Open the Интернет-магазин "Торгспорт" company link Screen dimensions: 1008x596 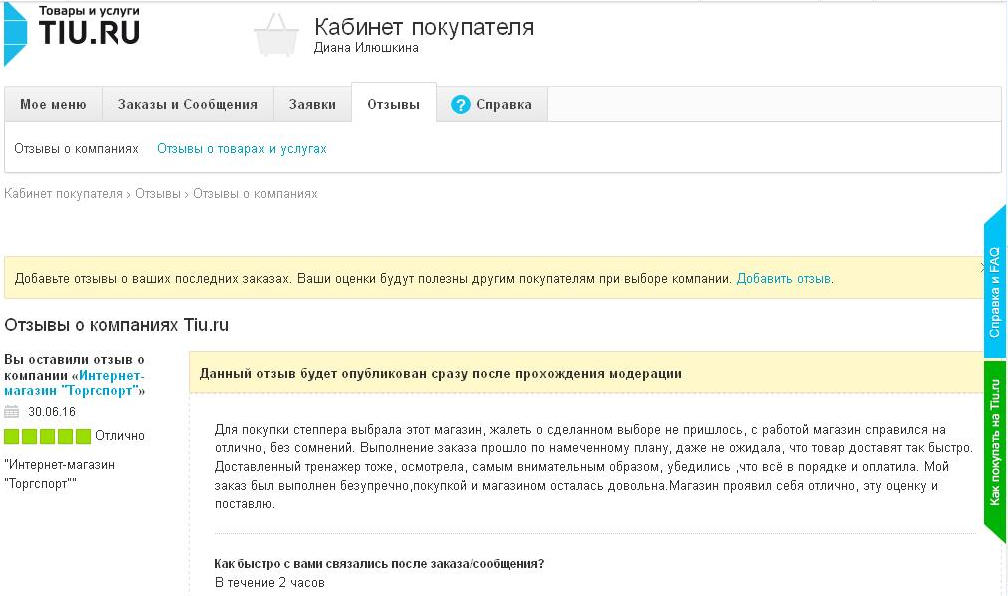(75, 383)
